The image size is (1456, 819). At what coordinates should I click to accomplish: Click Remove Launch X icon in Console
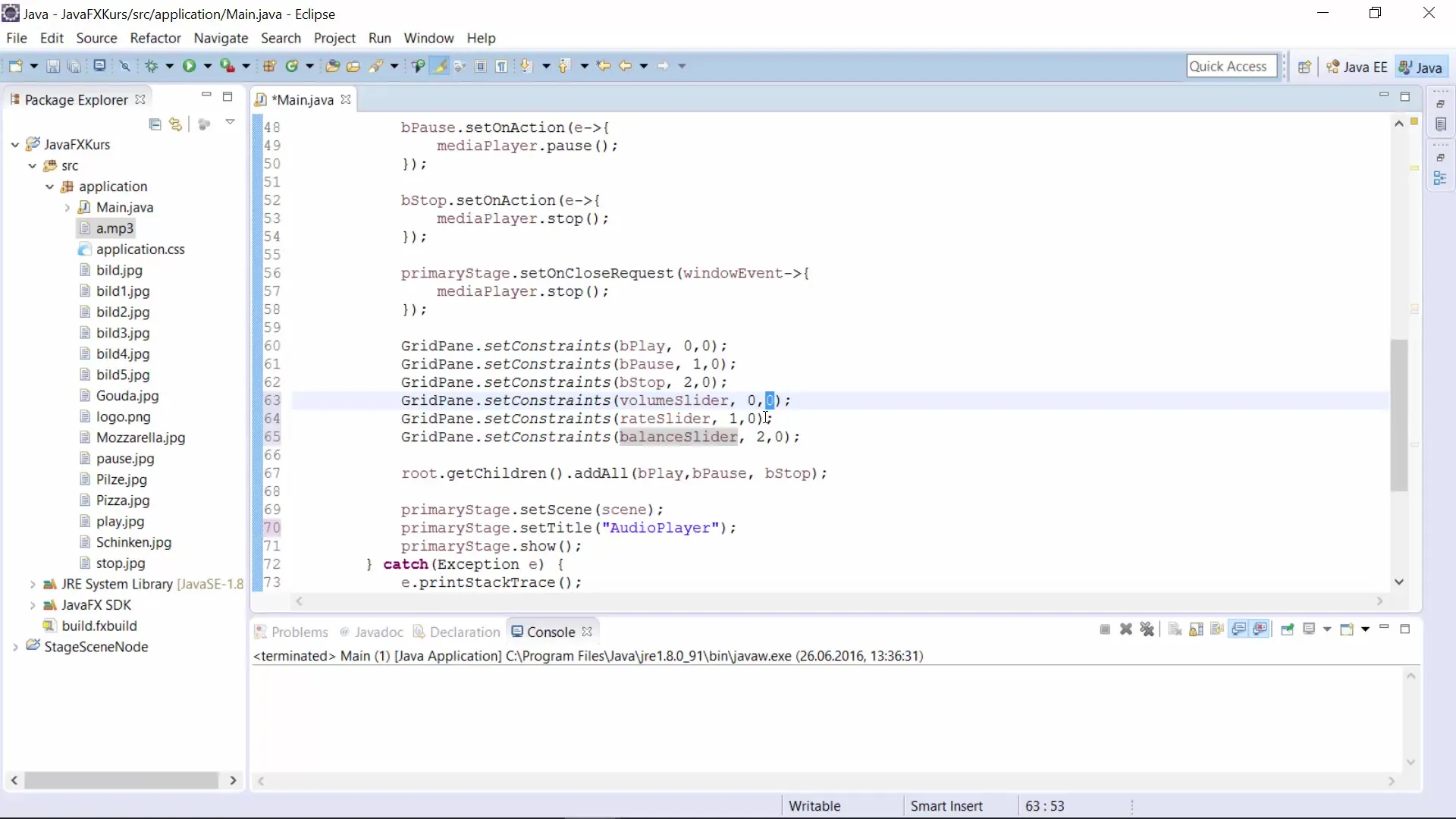point(1126,629)
